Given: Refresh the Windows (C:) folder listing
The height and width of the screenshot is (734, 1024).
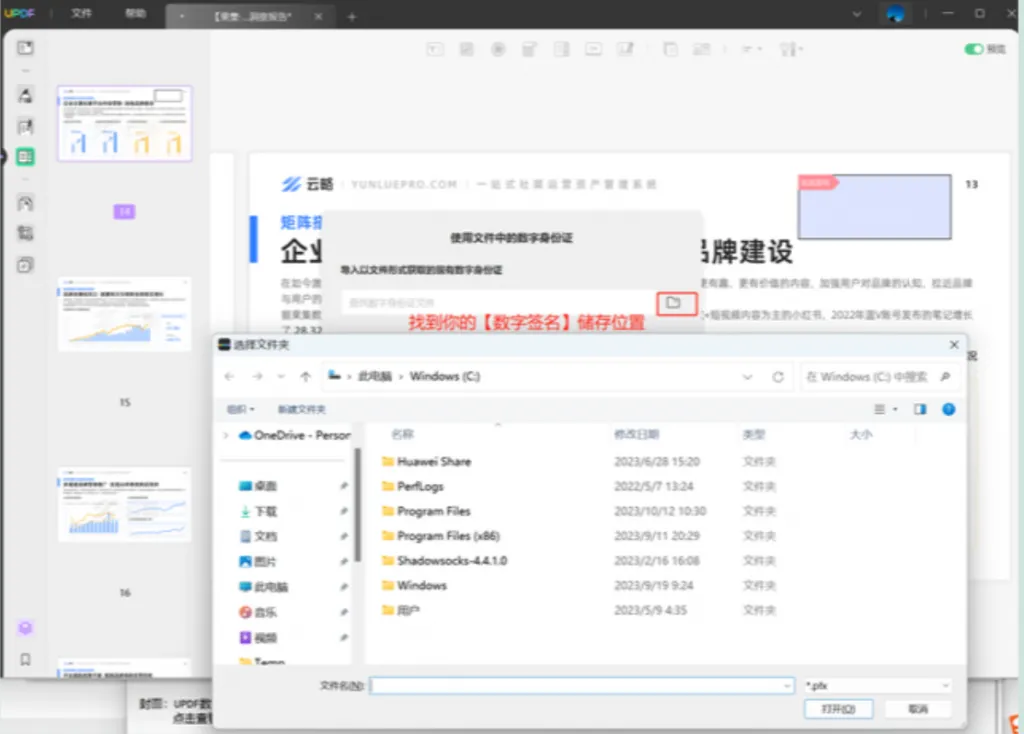Looking at the screenshot, I should click(x=778, y=377).
